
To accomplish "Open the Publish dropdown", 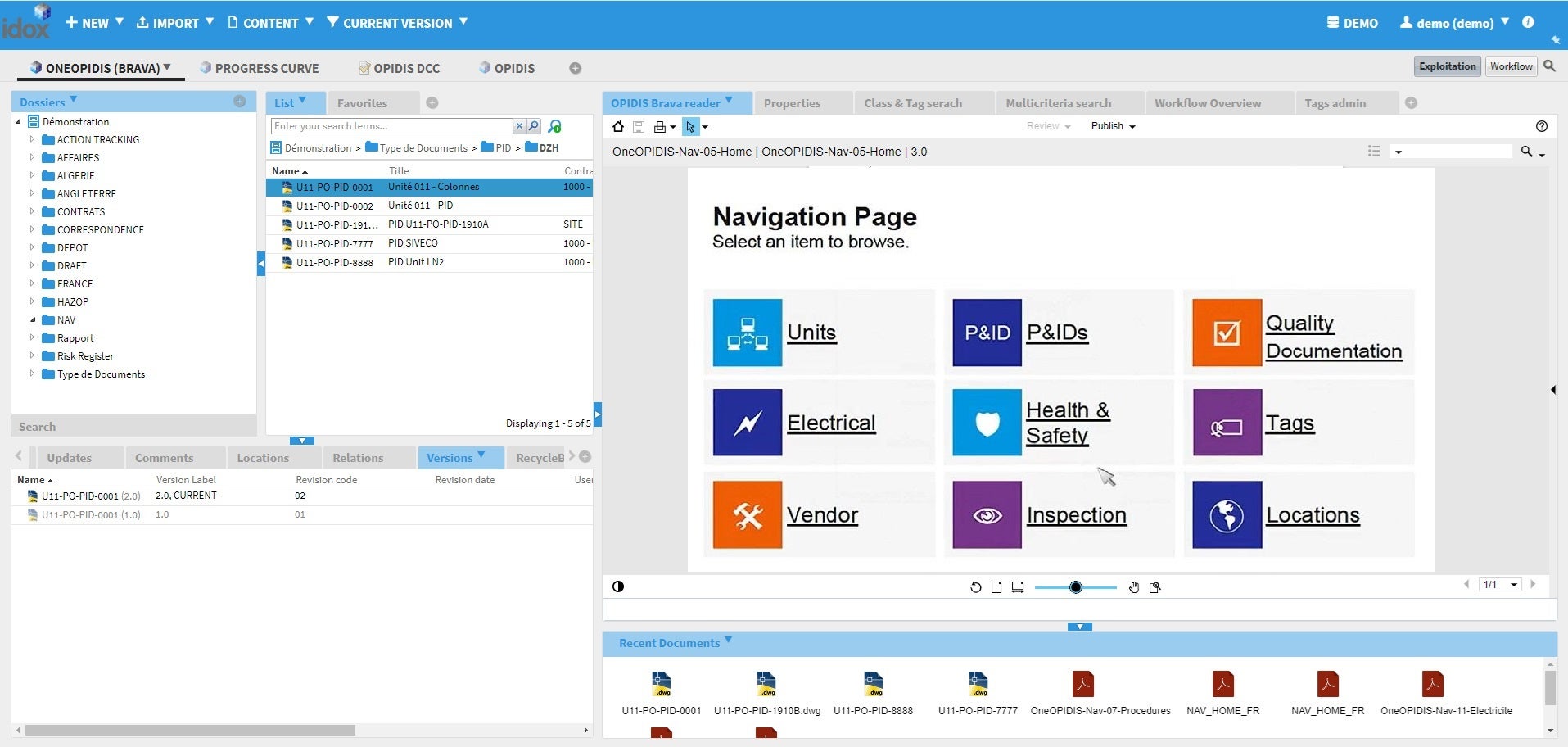I will tap(1113, 126).
